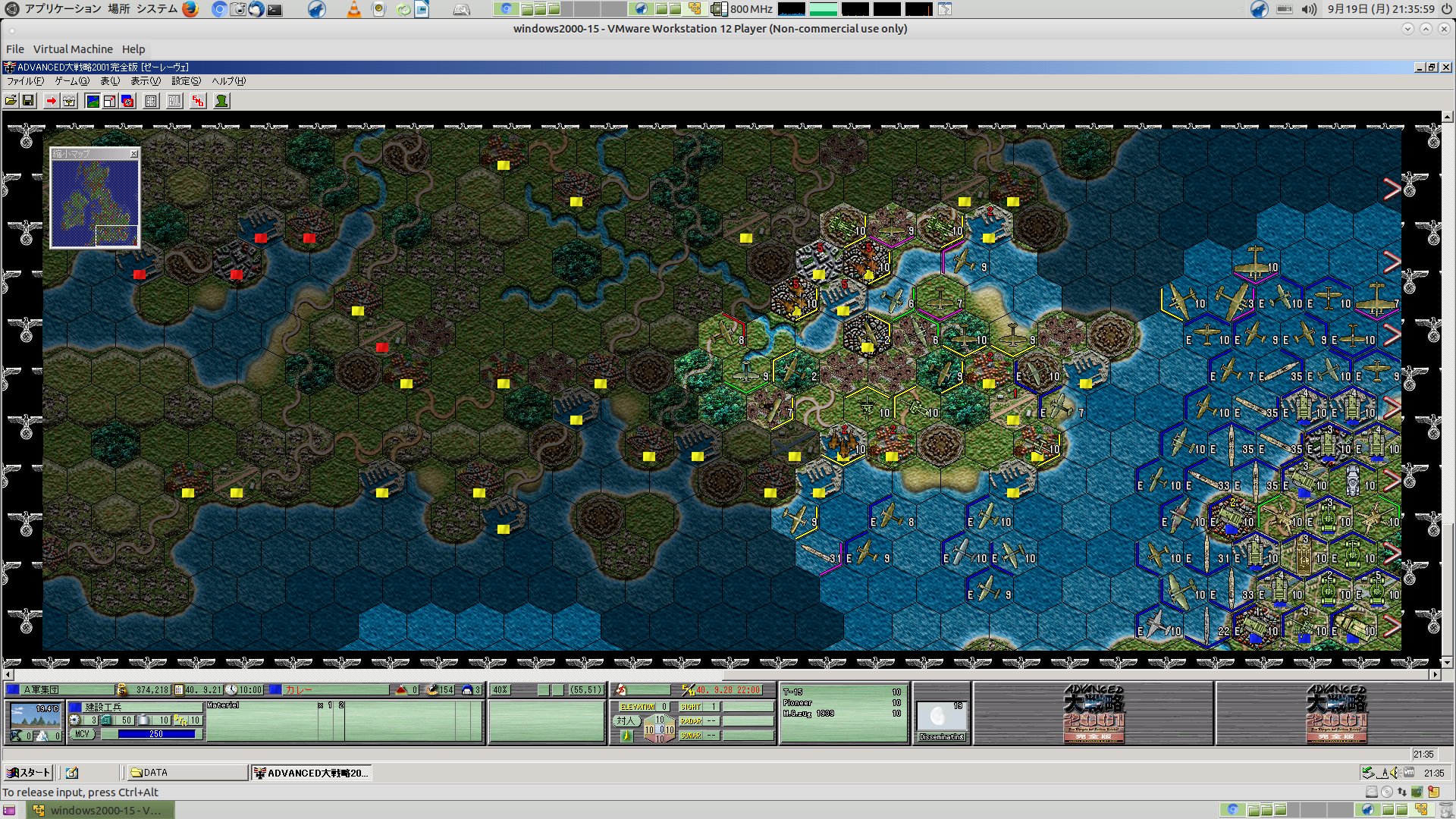Click the map scrollbar right arrow
This screenshot has height=819, width=1456.
pyautogui.click(x=1436, y=674)
